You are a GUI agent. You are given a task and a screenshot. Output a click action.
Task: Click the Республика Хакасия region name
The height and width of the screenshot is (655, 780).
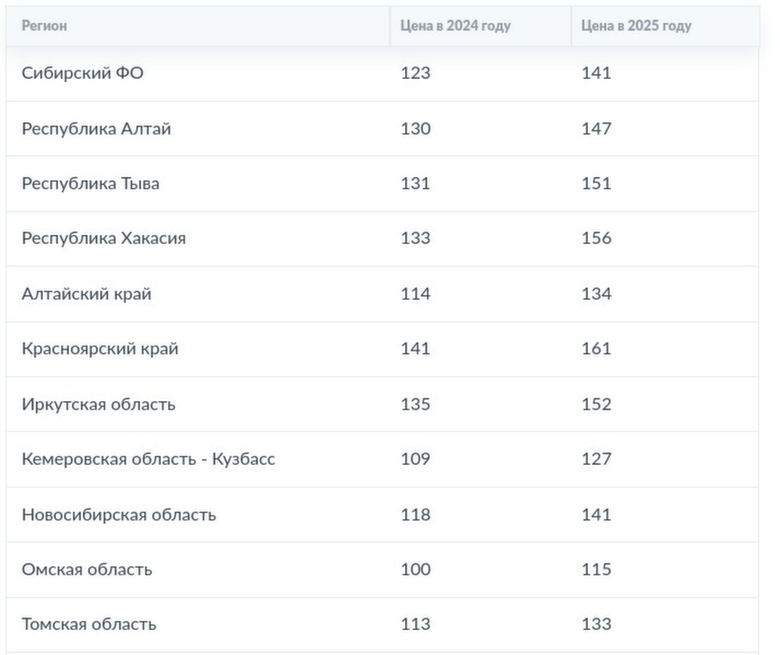tap(103, 239)
